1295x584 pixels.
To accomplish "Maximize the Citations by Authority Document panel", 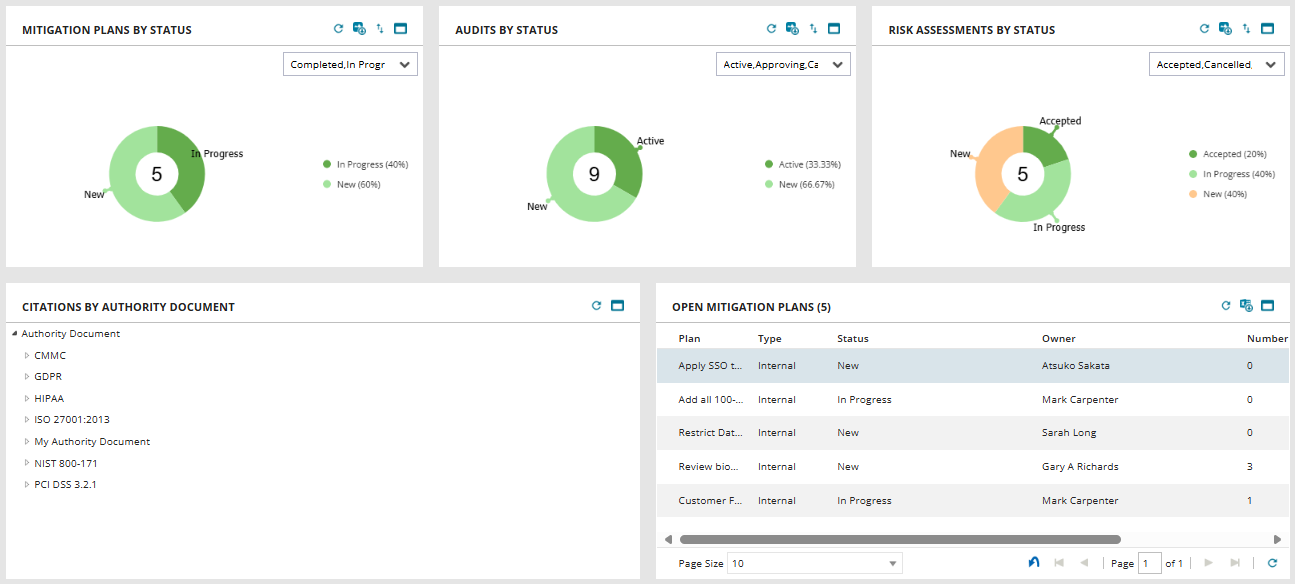I will pyautogui.click(x=617, y=305).
